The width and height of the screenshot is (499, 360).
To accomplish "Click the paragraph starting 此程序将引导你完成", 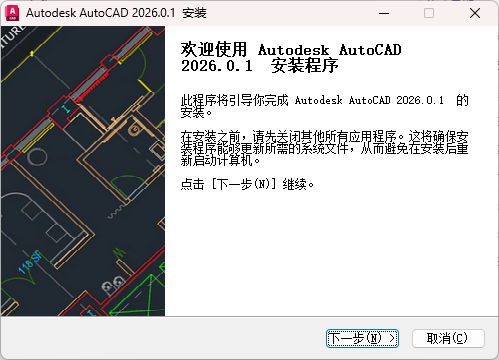I will [x=325, y=106].
